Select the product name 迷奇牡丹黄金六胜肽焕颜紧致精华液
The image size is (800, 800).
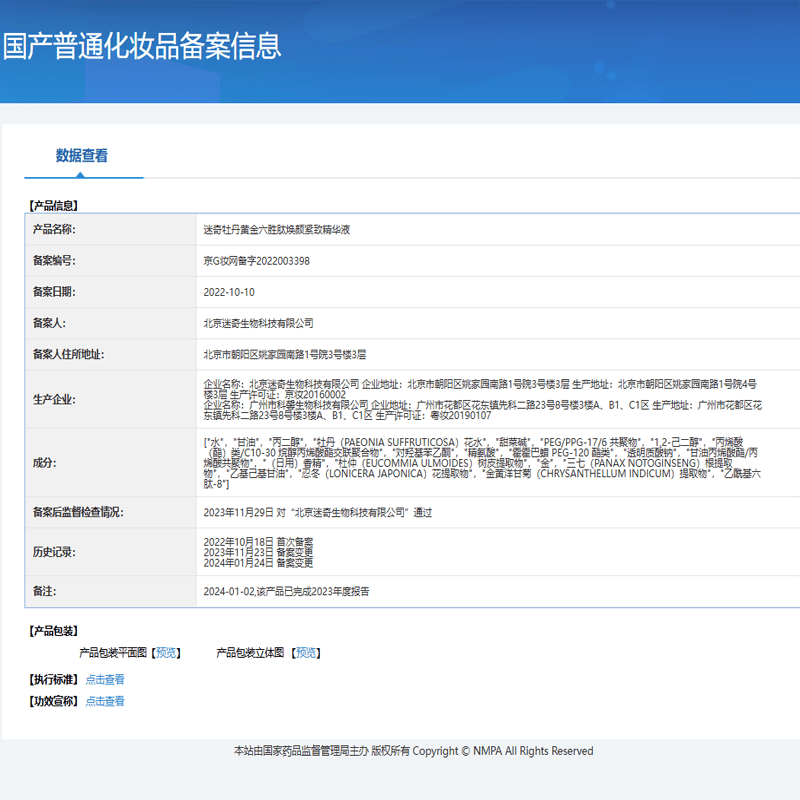point(276,230)
